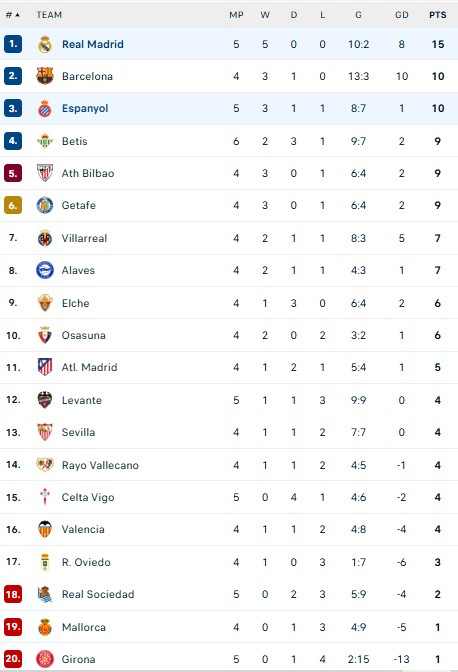Click the Atl. Madrid crest
The image size is (458, 672).
click(45, 367)
